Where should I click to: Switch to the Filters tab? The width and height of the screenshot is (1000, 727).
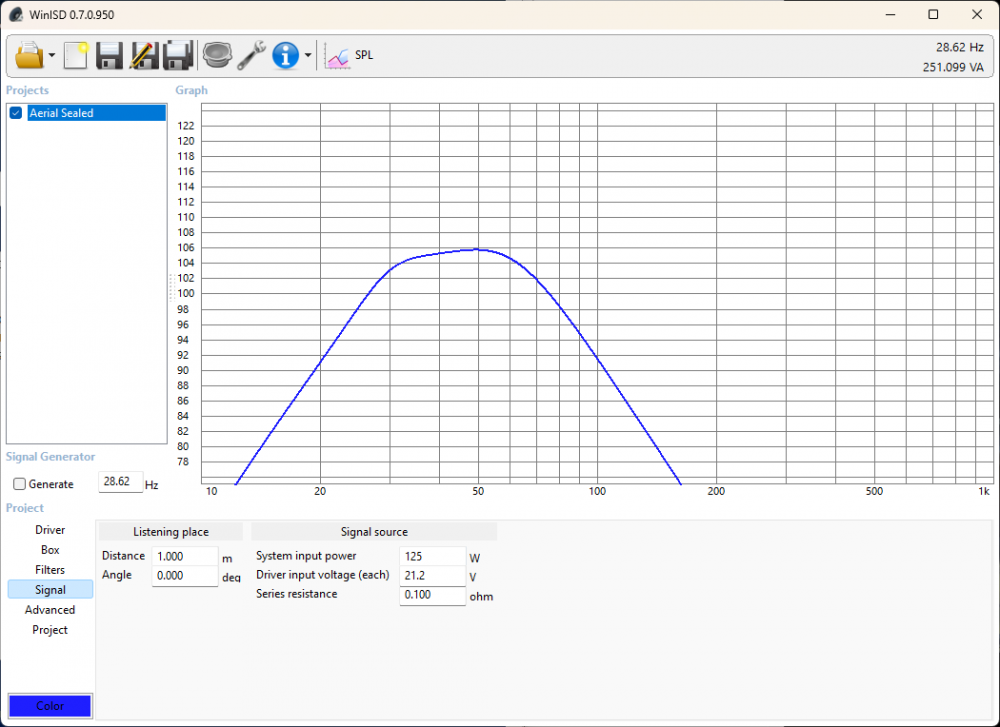pos(50,570)
